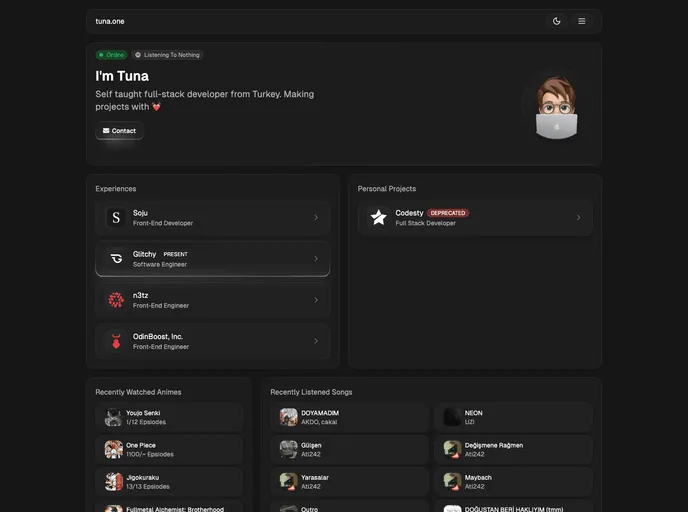Open the hamburger menu icon
688x512 pixels.
tap(581, 21)
